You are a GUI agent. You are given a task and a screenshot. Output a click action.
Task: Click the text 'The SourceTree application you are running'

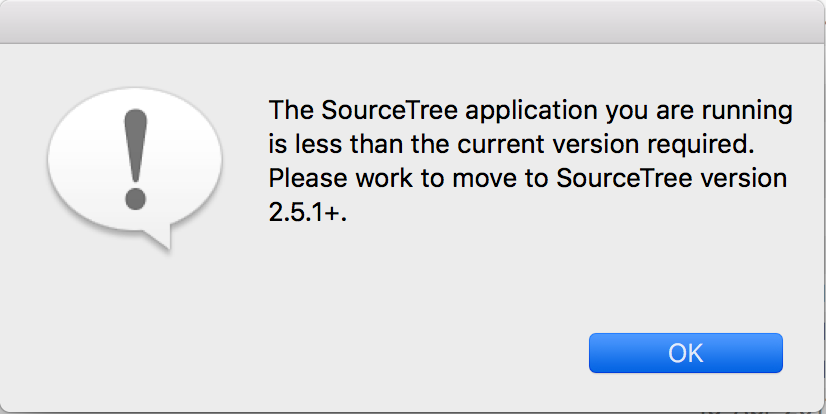(530, 111)
